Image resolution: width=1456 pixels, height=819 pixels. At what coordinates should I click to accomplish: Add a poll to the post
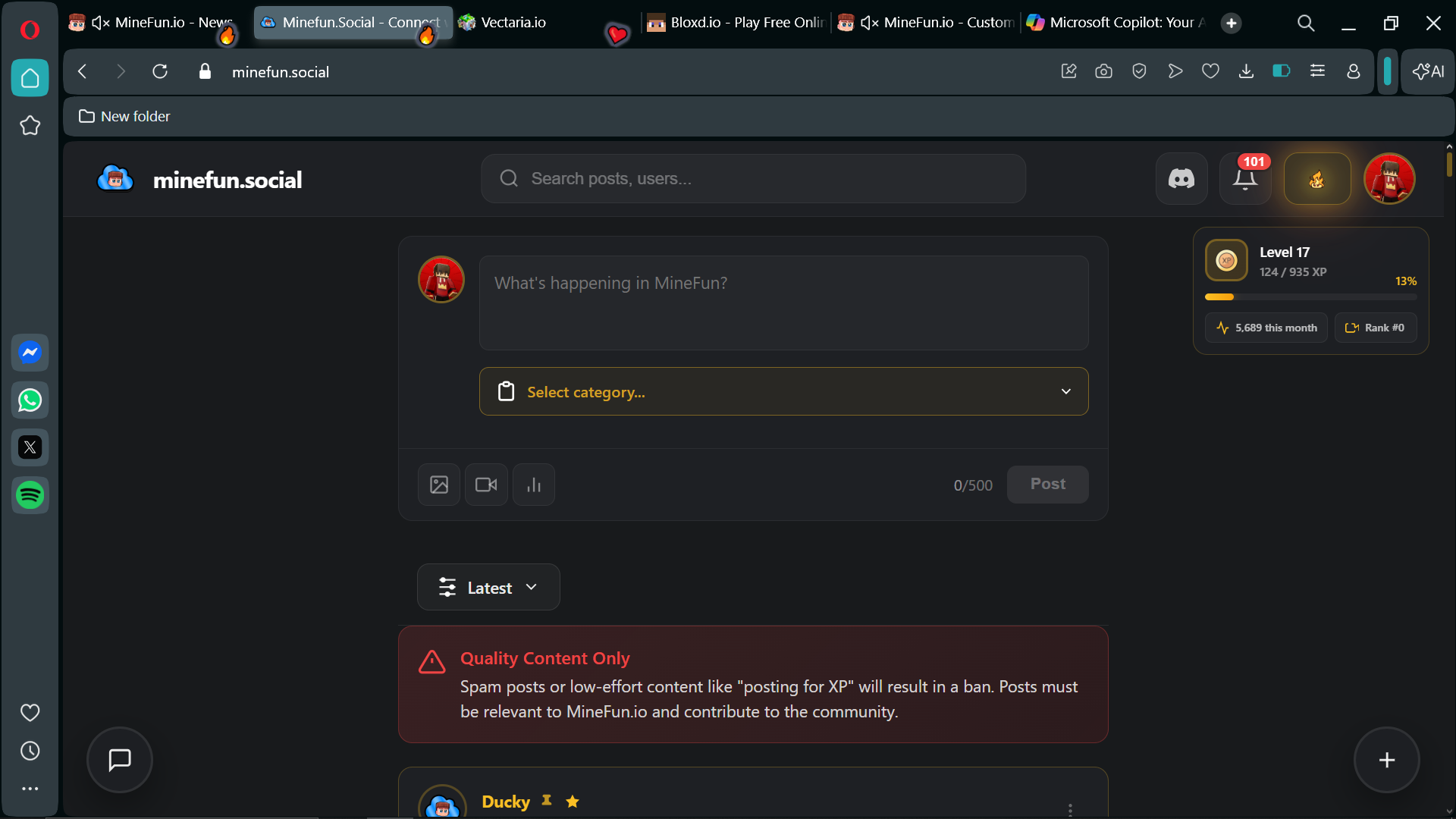[534, 485]
